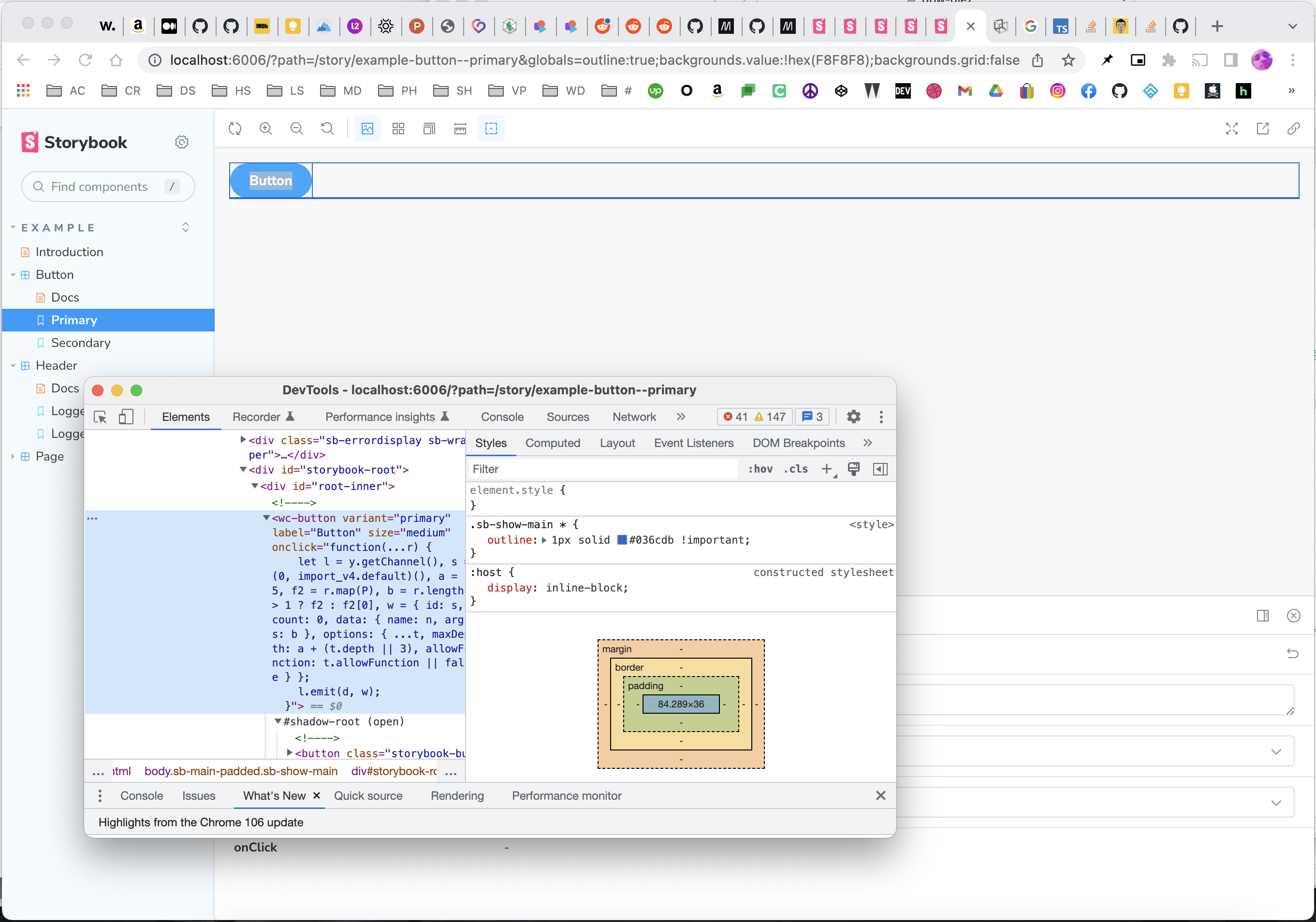Expand the Page tree item

(13, 456)
